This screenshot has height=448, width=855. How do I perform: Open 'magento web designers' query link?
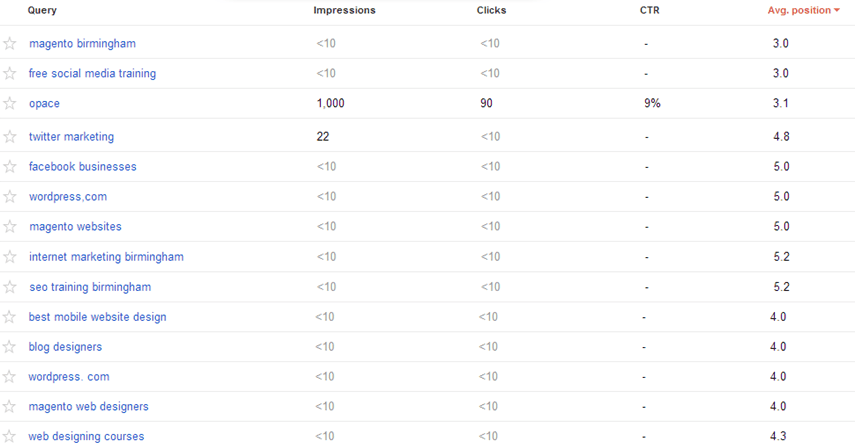tap(88, 406)
